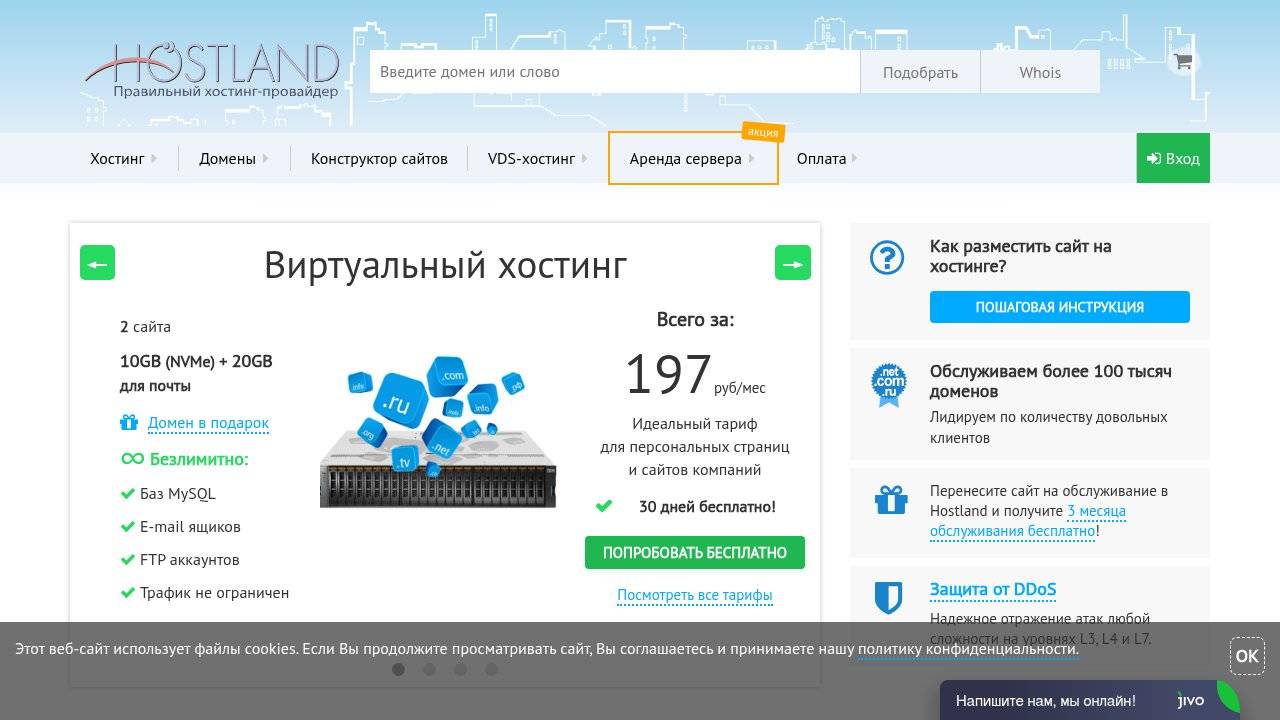Expand the Оплата menu arrow
Viewport: 1280px width, 720px height.
pos(855,158)
